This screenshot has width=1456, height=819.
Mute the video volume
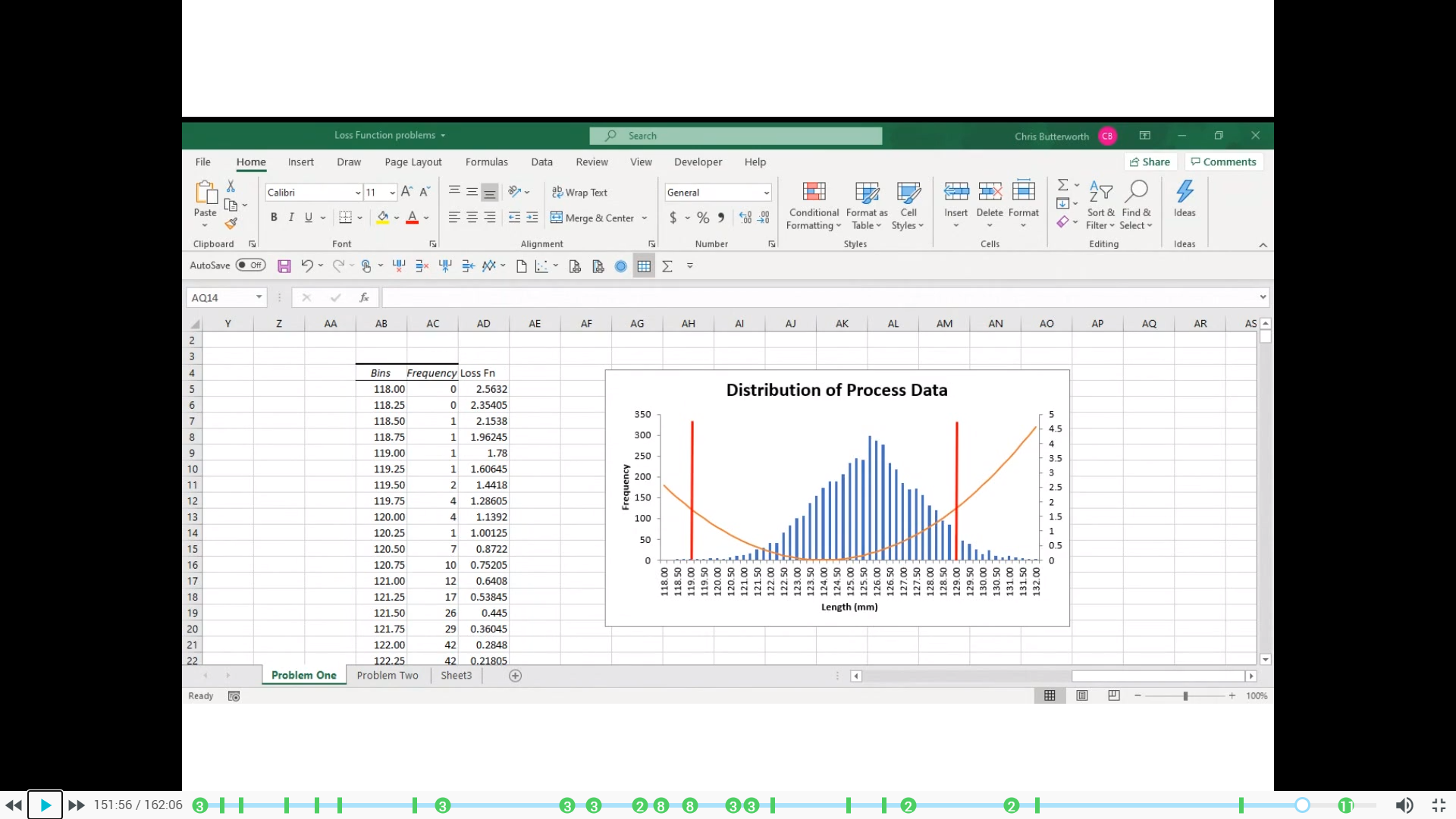click(x=1404, y=805)
